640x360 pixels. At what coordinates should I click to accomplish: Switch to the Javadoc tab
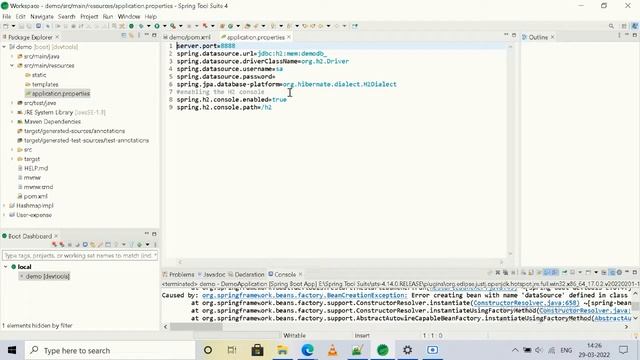tap(211, 274)
